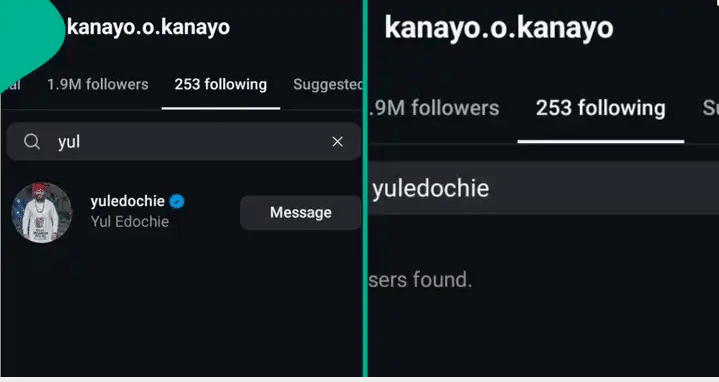Click the Message button for yuledochie
This screenshot has width=719, height=382.
(300, 212)
